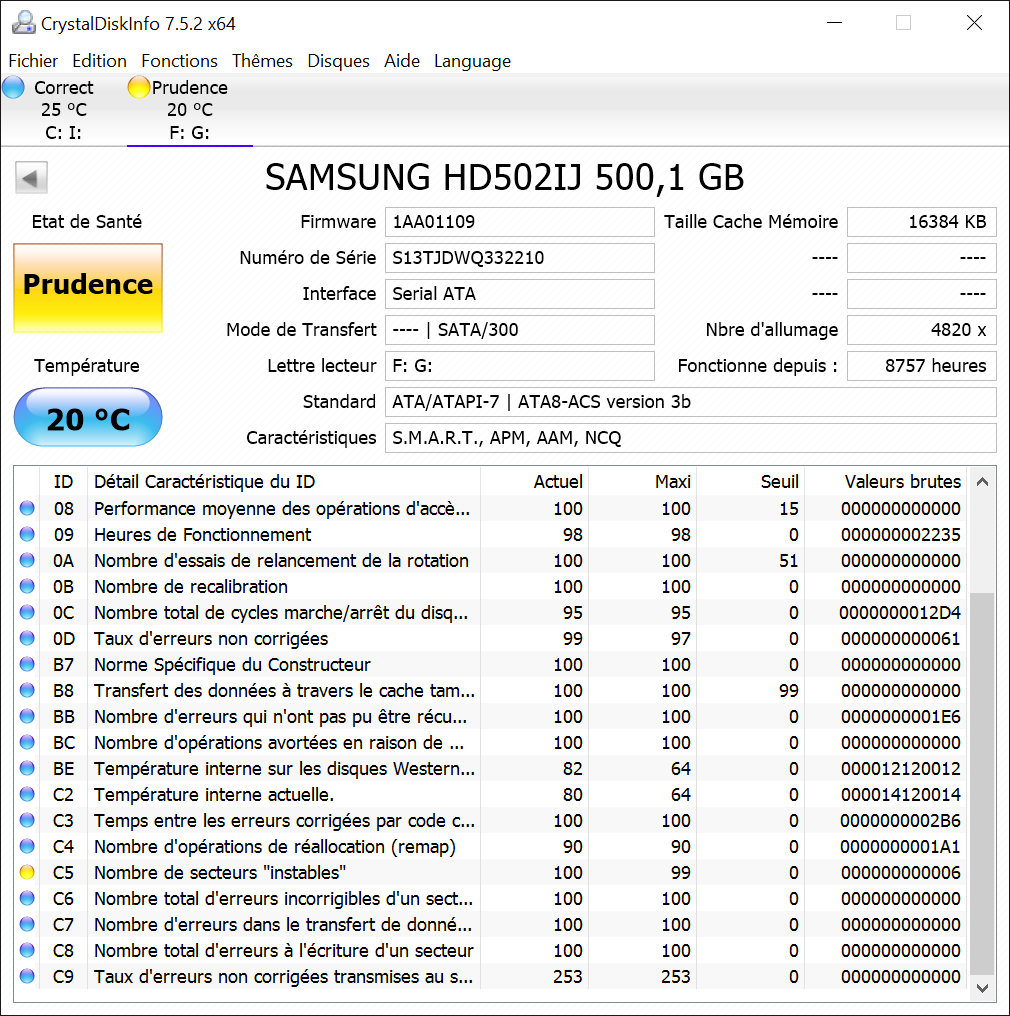Click the status dot for attribute C2
Screen dimensions: 1010x1016
coord(27,794)
